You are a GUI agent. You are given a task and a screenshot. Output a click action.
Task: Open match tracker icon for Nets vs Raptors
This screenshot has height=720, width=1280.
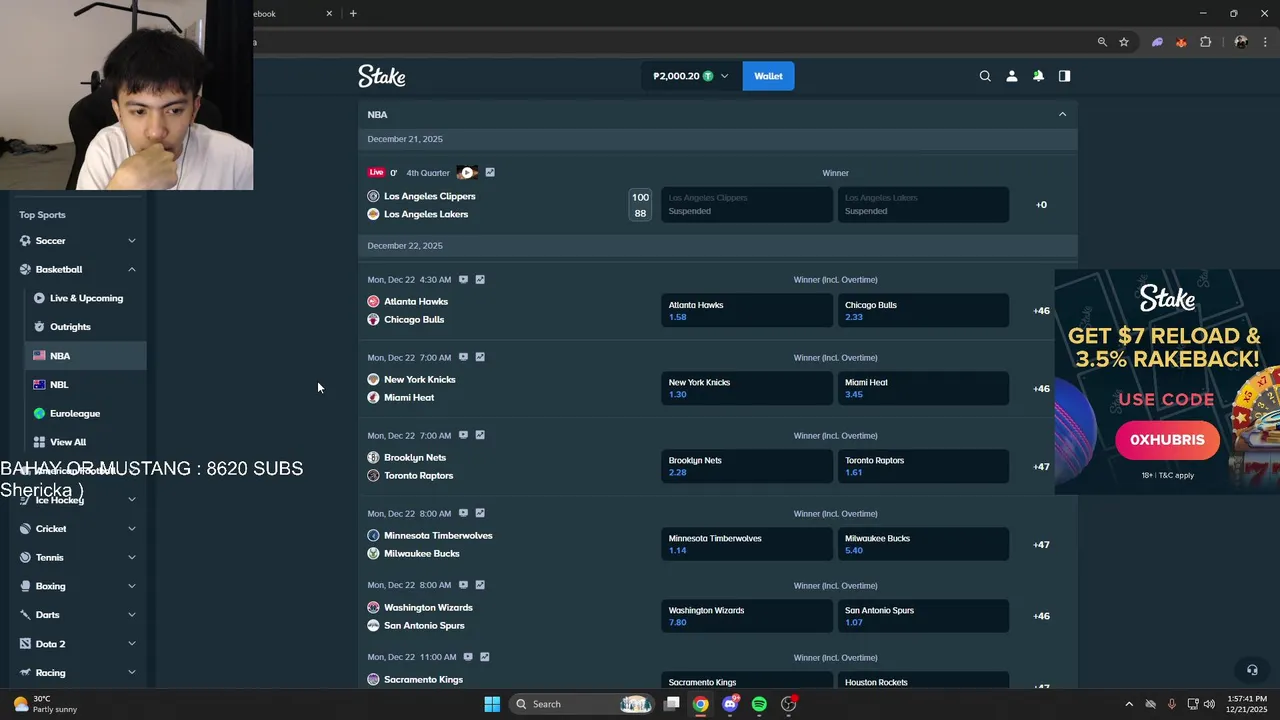463,435
